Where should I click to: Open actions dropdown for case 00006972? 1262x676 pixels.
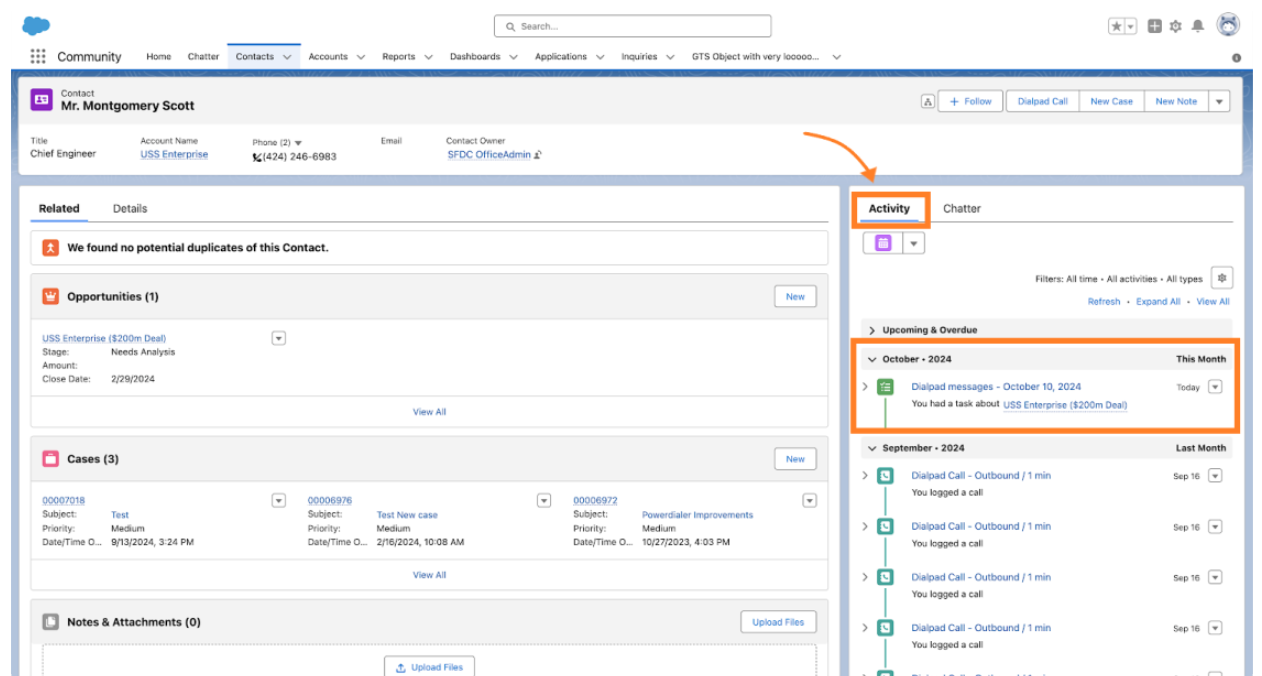[810, 500]
